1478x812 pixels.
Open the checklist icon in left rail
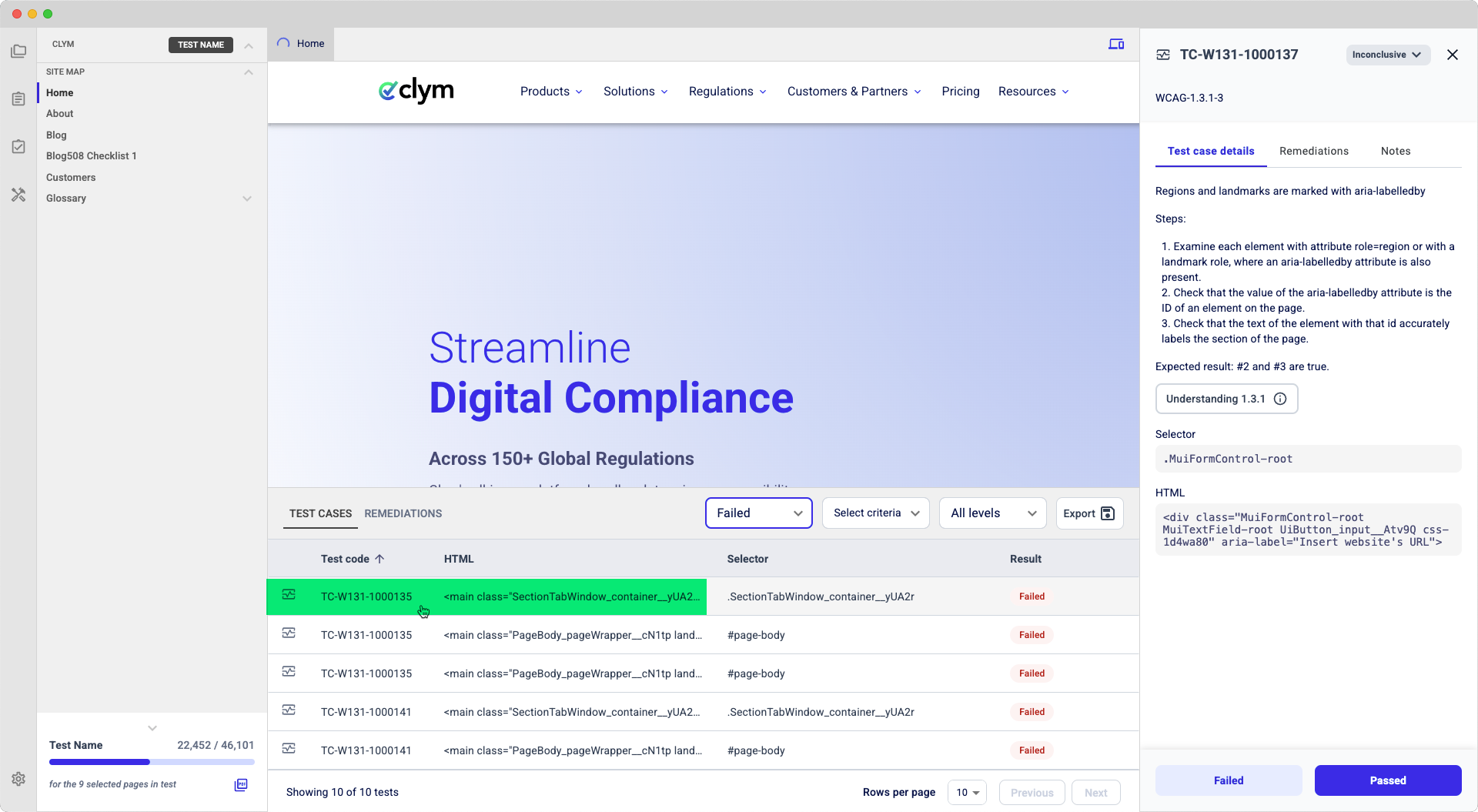click(18, 146)
